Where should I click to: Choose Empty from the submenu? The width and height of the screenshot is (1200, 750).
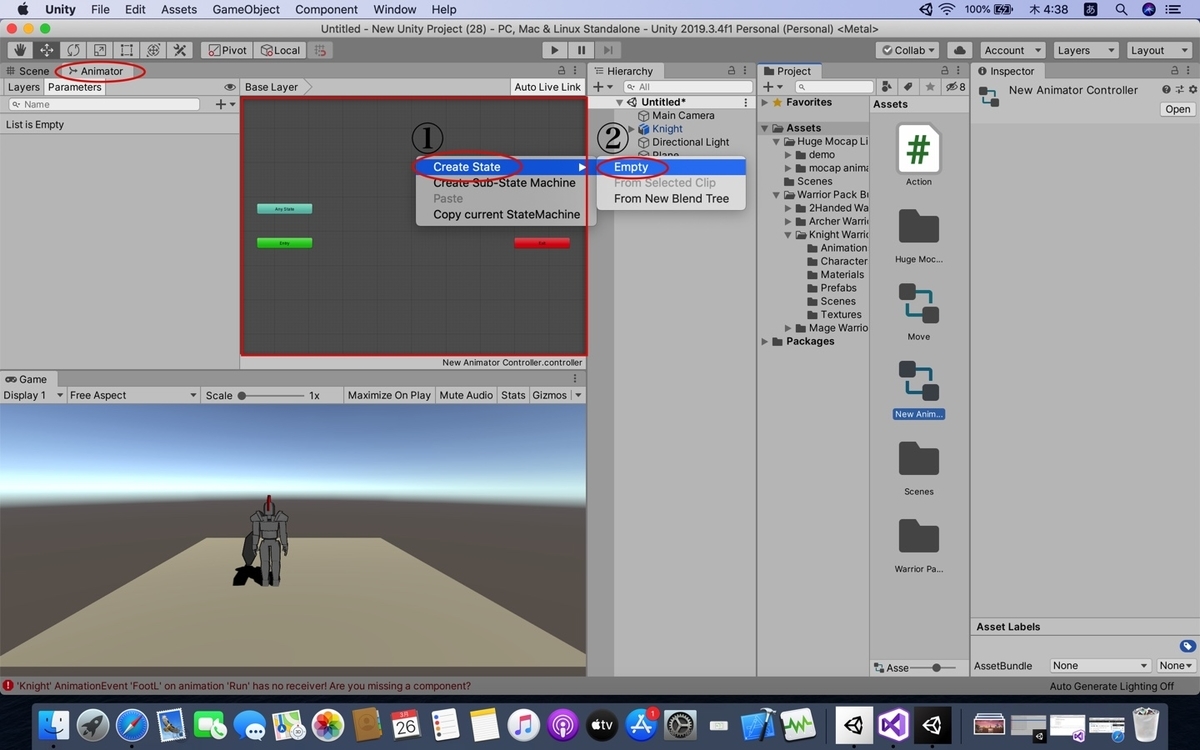tap(671, 167)
